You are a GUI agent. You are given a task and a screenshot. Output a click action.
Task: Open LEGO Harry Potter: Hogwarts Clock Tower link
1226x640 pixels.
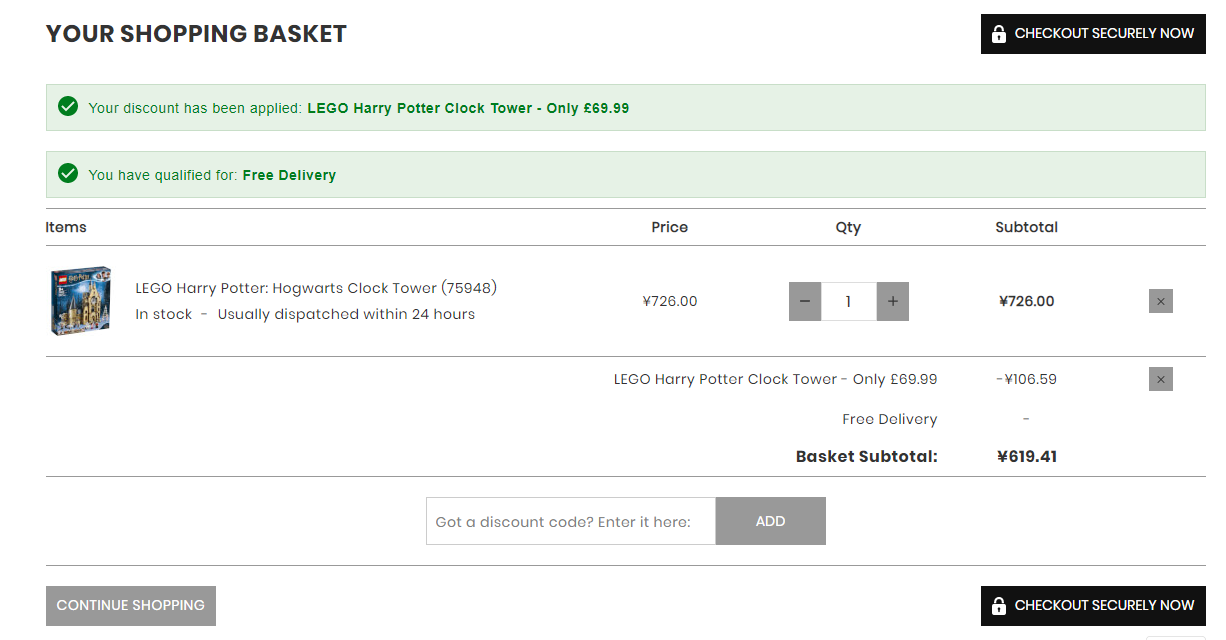click(x=316, y=288)
